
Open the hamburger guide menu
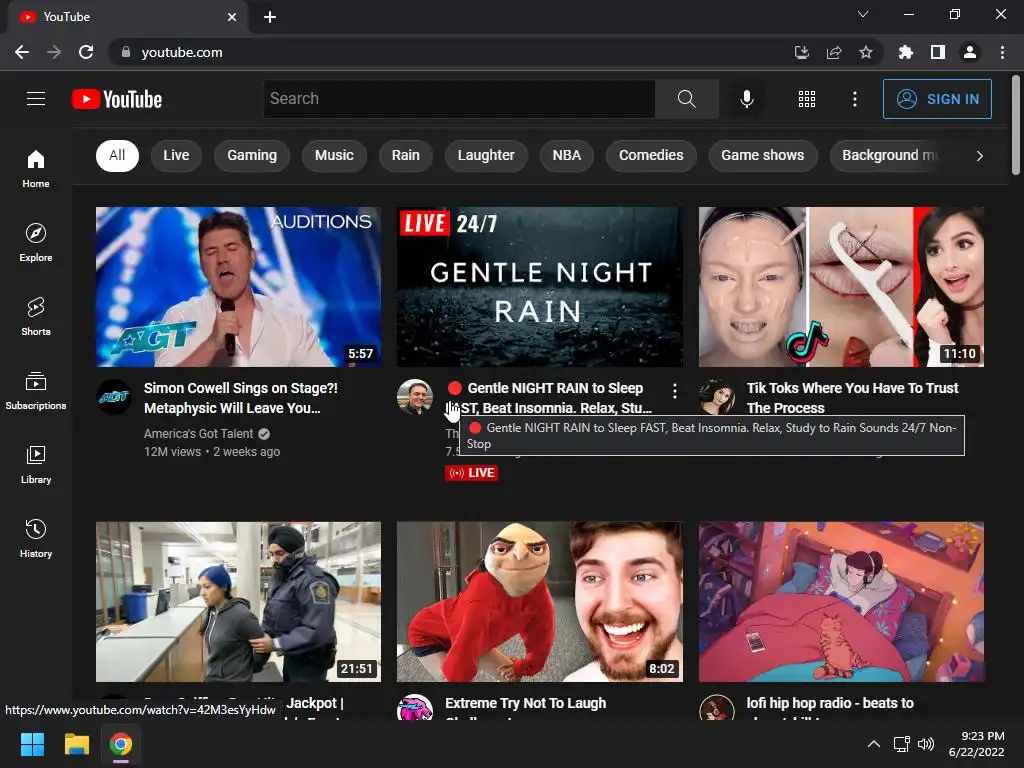coord(36,99)
